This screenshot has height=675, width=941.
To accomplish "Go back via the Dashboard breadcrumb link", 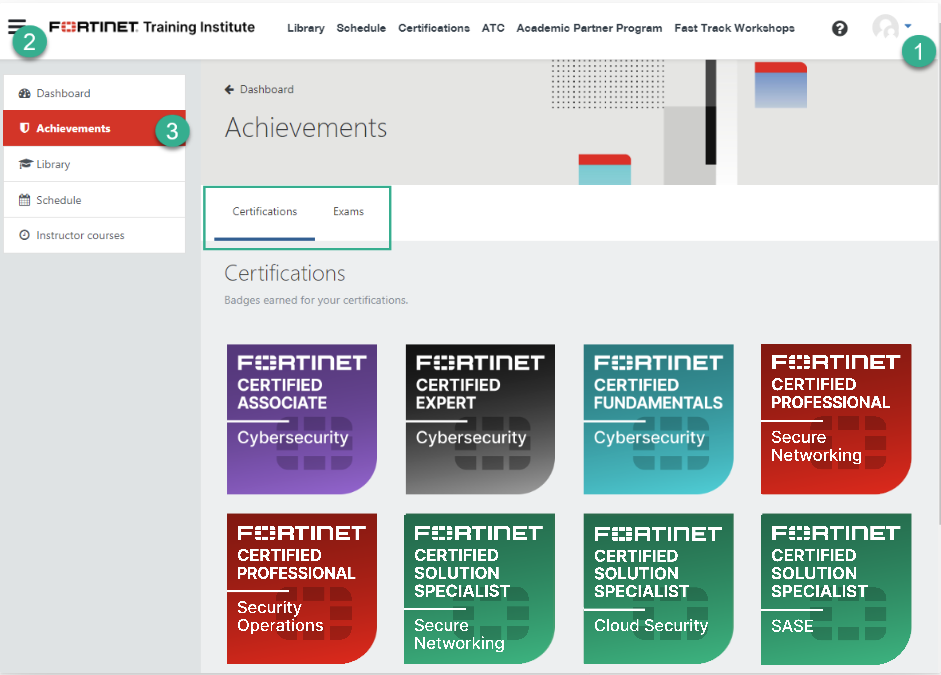I will (x=266, y=89).
